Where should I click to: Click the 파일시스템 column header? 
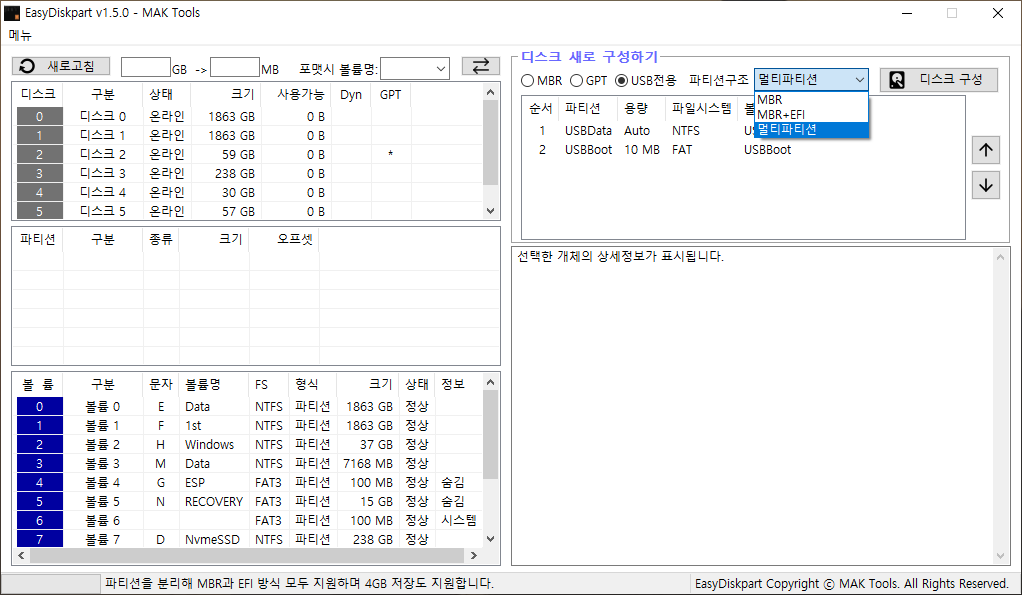click(701, 109)
